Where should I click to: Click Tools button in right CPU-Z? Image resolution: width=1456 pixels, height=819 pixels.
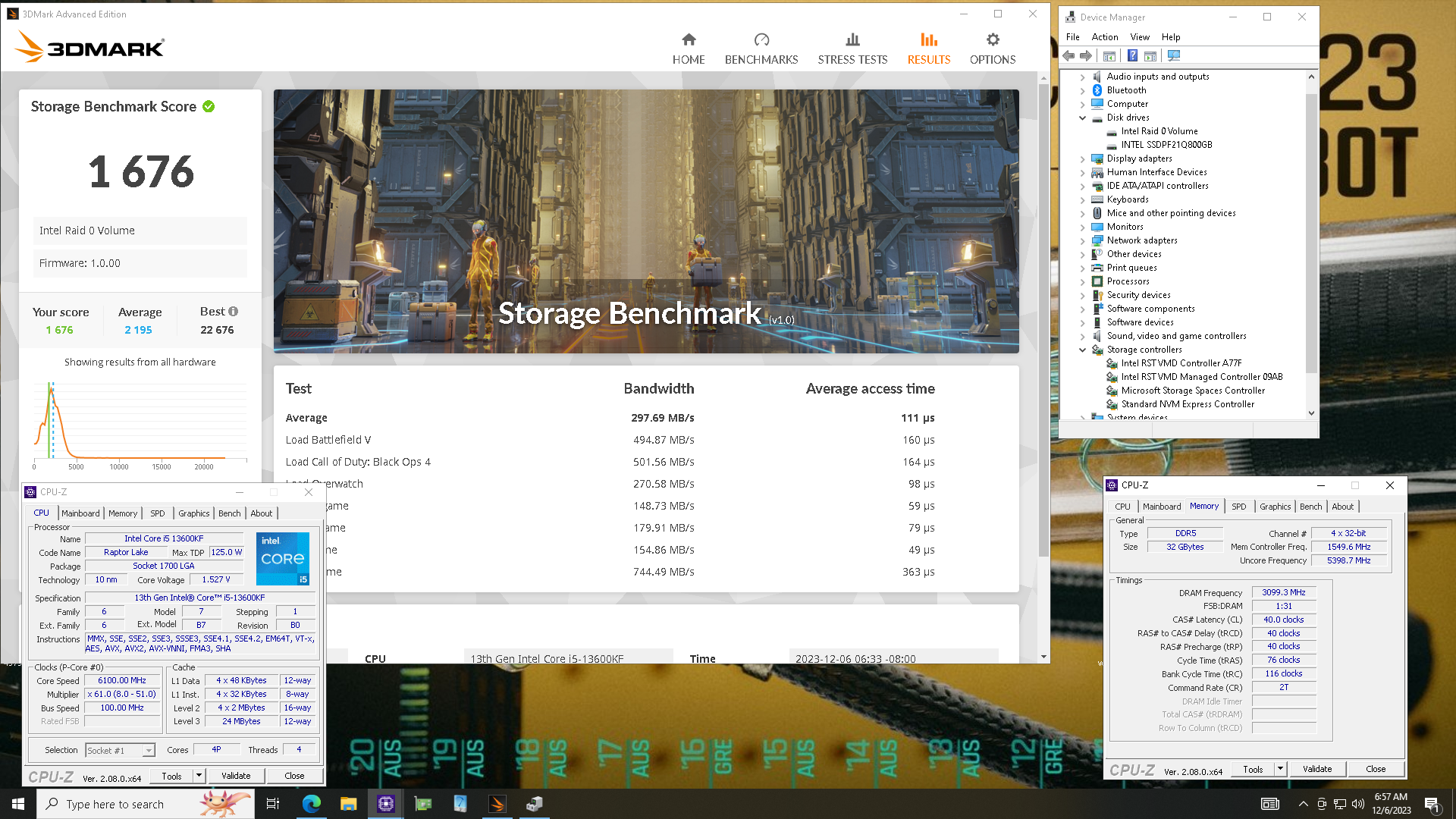[1253, 769]
